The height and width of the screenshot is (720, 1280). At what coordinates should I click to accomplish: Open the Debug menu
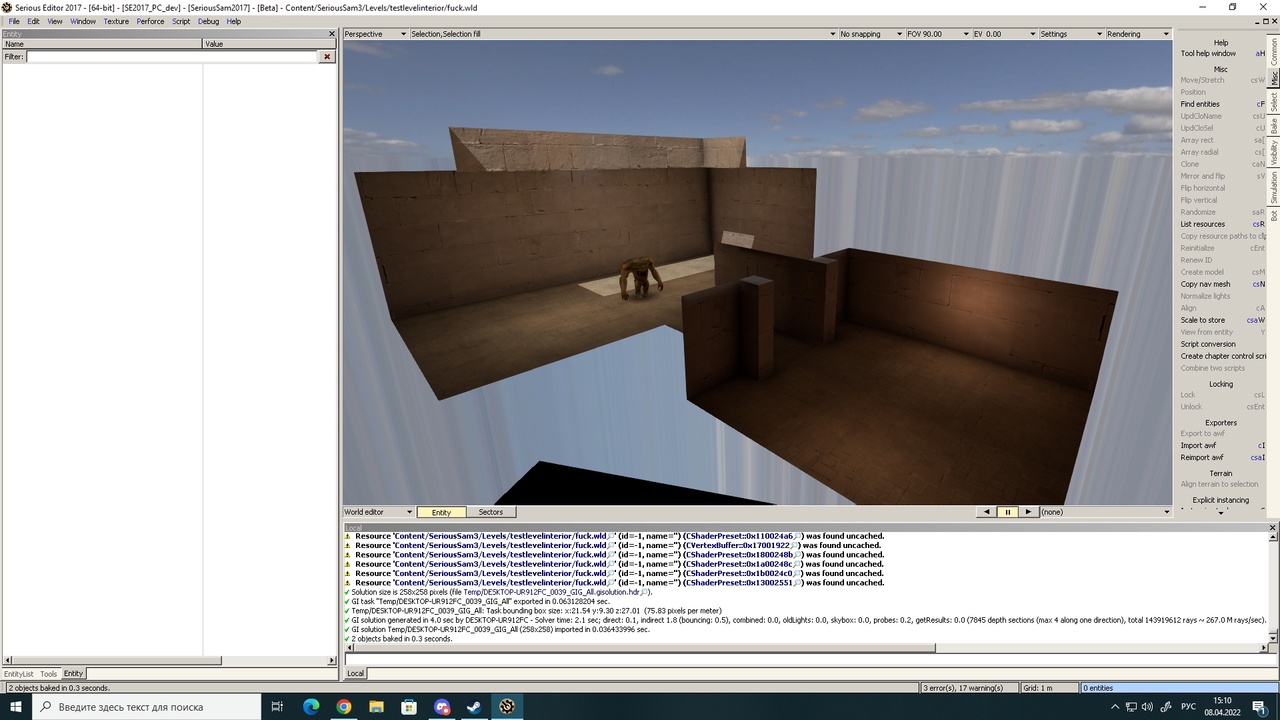pos(208,21)
